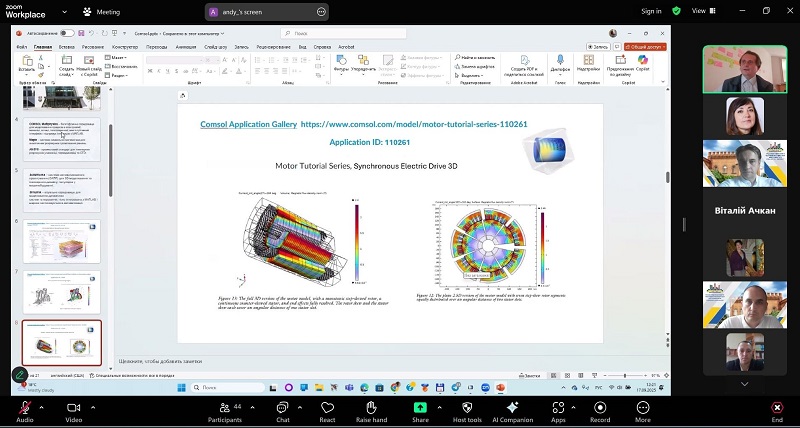This screenshot has width=800, height=428.
Task: Toggle Underline (Ч) formatting
Action: click(167, 71)
